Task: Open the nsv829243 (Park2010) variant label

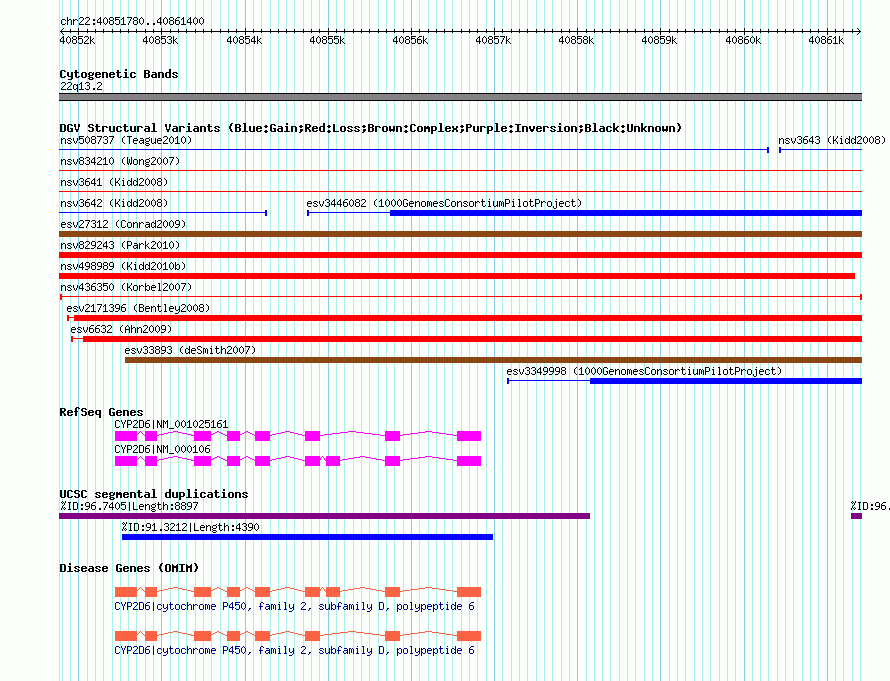Action: (120, 245)
